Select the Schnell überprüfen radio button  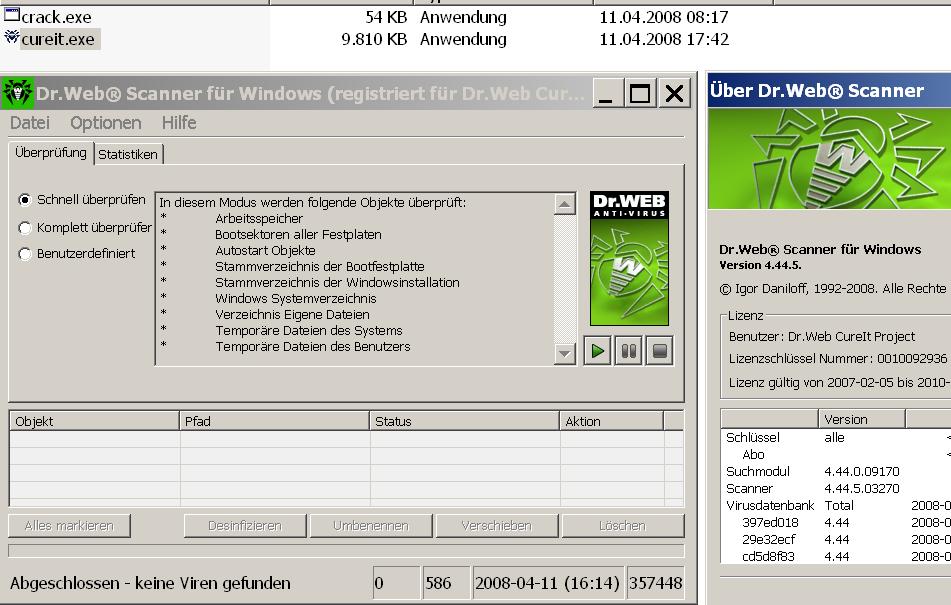pyautogui.click(x=24, y=199)
